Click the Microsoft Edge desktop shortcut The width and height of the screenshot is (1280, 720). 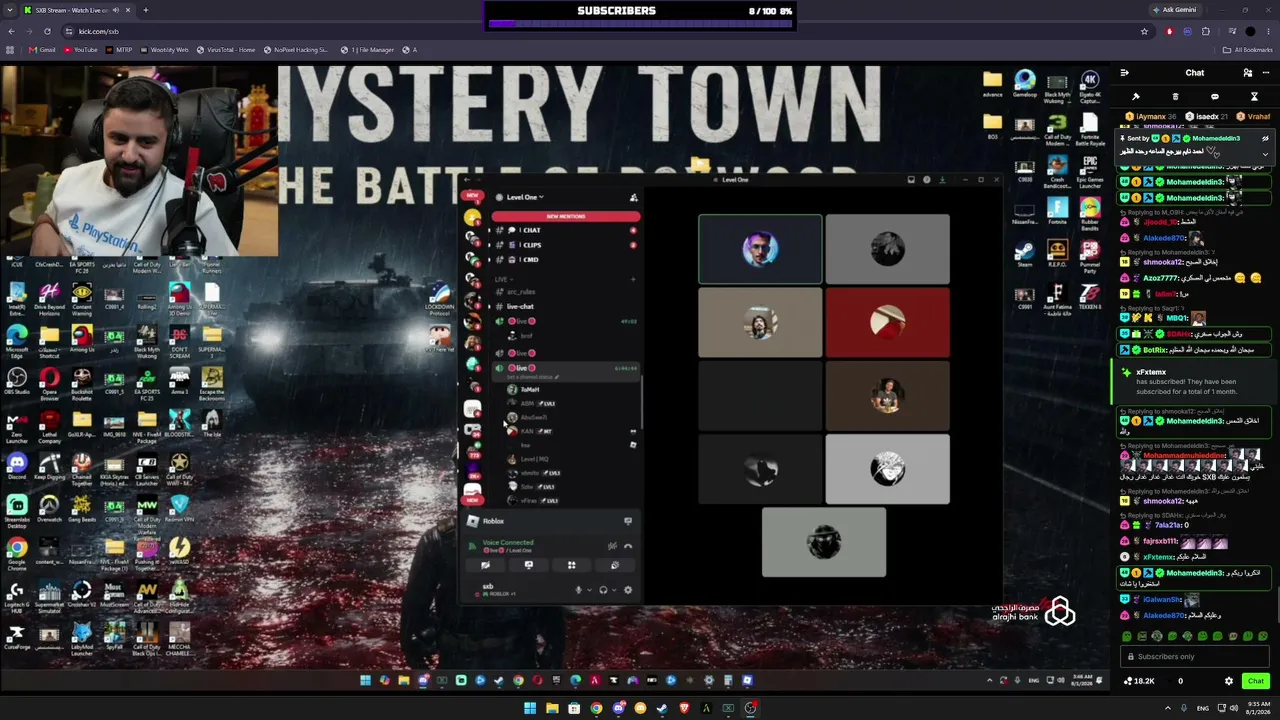17,340
